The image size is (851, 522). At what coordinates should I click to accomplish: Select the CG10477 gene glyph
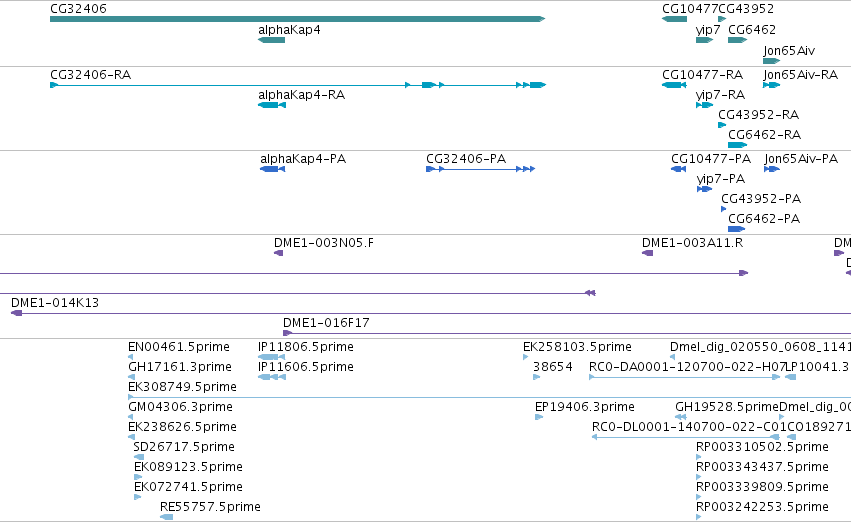pyautogui.click(x=675, y=19)
